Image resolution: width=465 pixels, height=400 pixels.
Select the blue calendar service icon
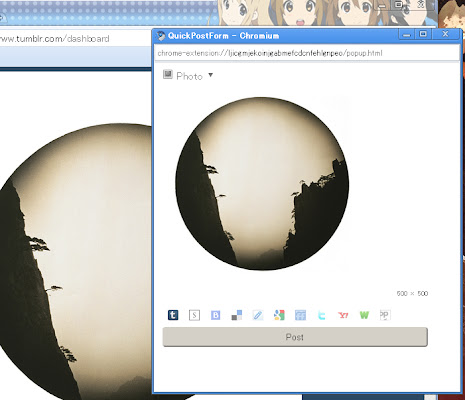[x=300, y=315]
